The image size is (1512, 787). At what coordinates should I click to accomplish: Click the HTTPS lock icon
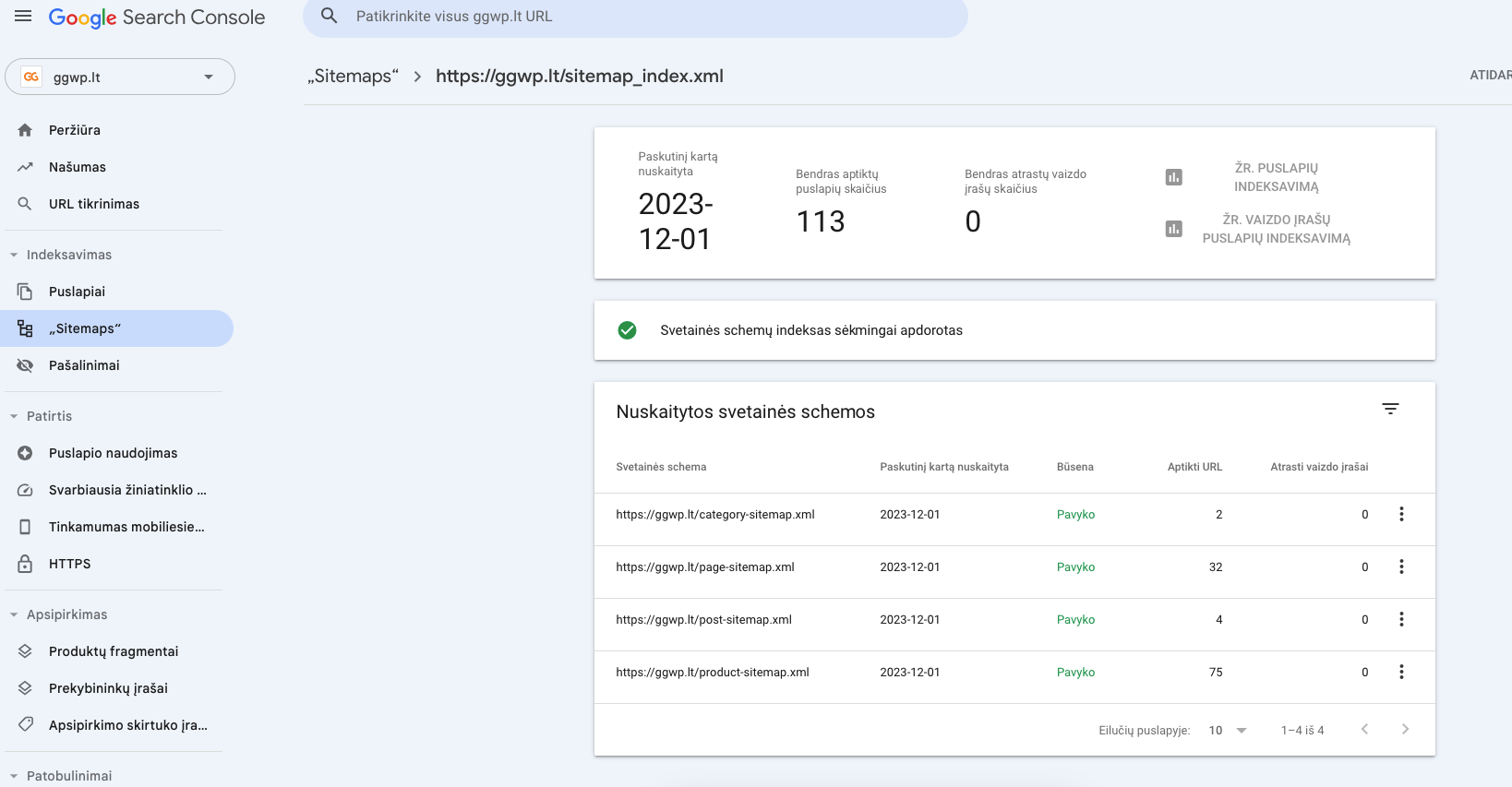[25, 564]
